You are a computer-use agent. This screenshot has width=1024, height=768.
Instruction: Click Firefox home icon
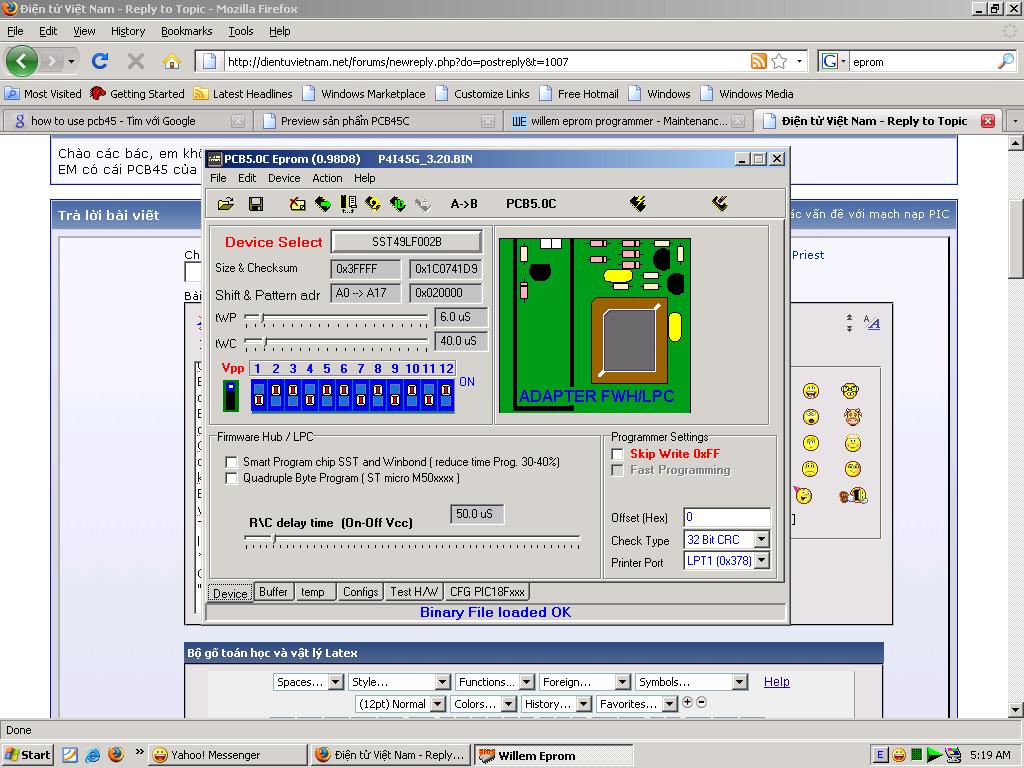(171, 61)
